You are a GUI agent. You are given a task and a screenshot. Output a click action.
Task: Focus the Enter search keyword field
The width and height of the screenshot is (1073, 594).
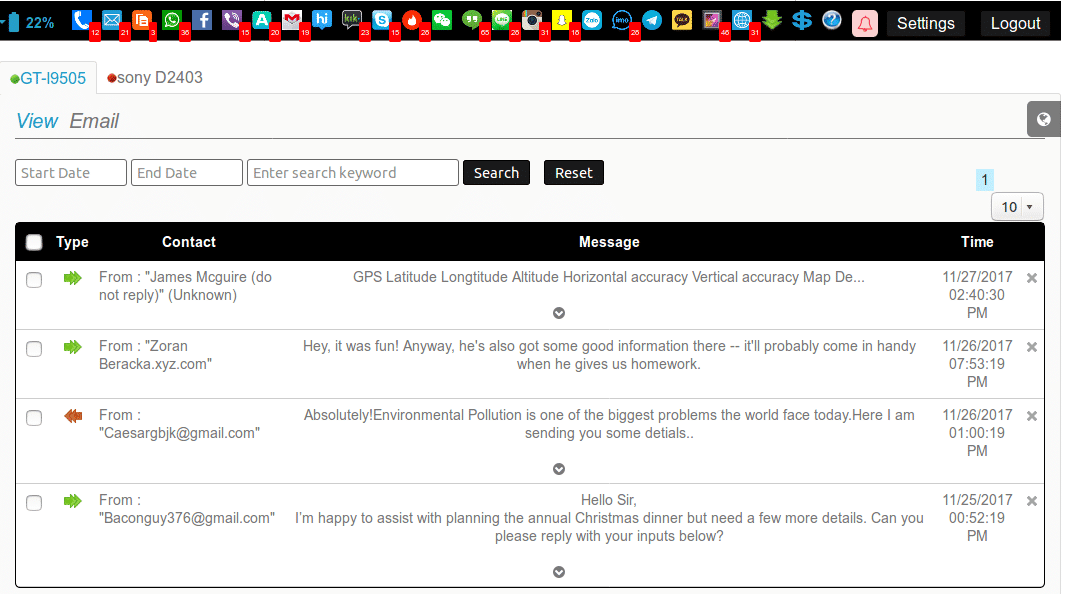coord(352,172)
